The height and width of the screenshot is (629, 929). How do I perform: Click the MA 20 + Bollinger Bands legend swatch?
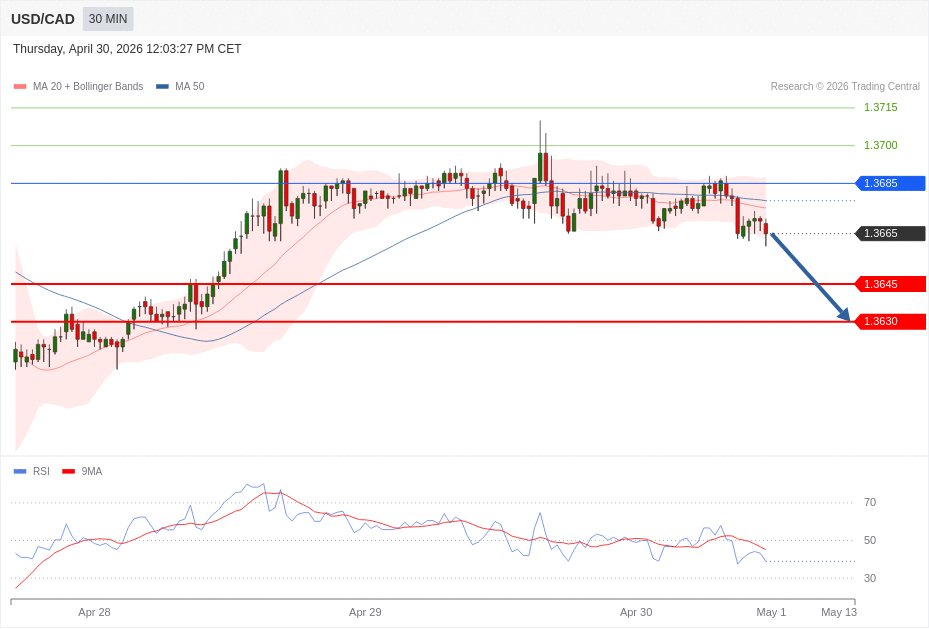coord(20,87)
